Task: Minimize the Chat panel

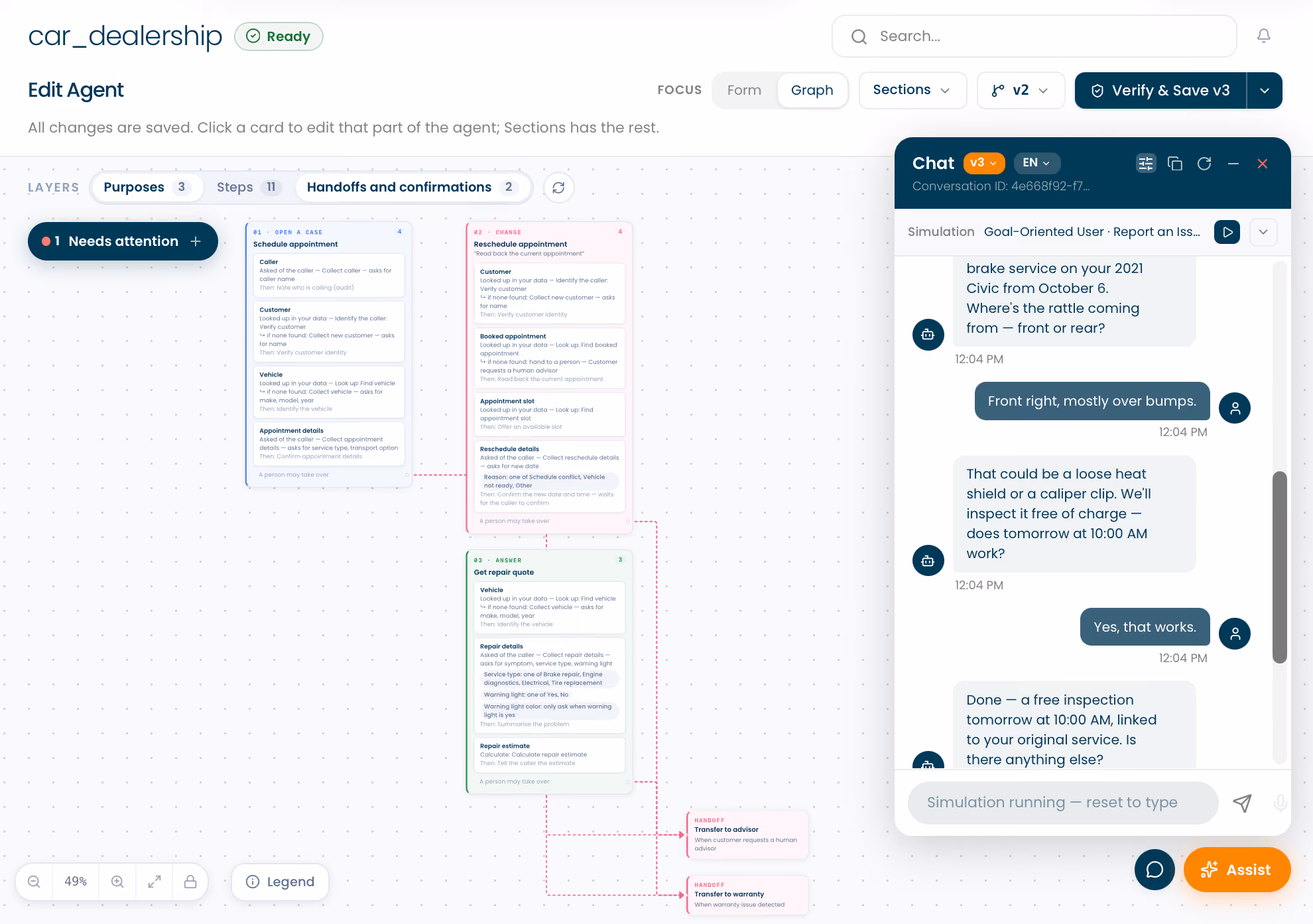Action: [x=1233, y=163]
